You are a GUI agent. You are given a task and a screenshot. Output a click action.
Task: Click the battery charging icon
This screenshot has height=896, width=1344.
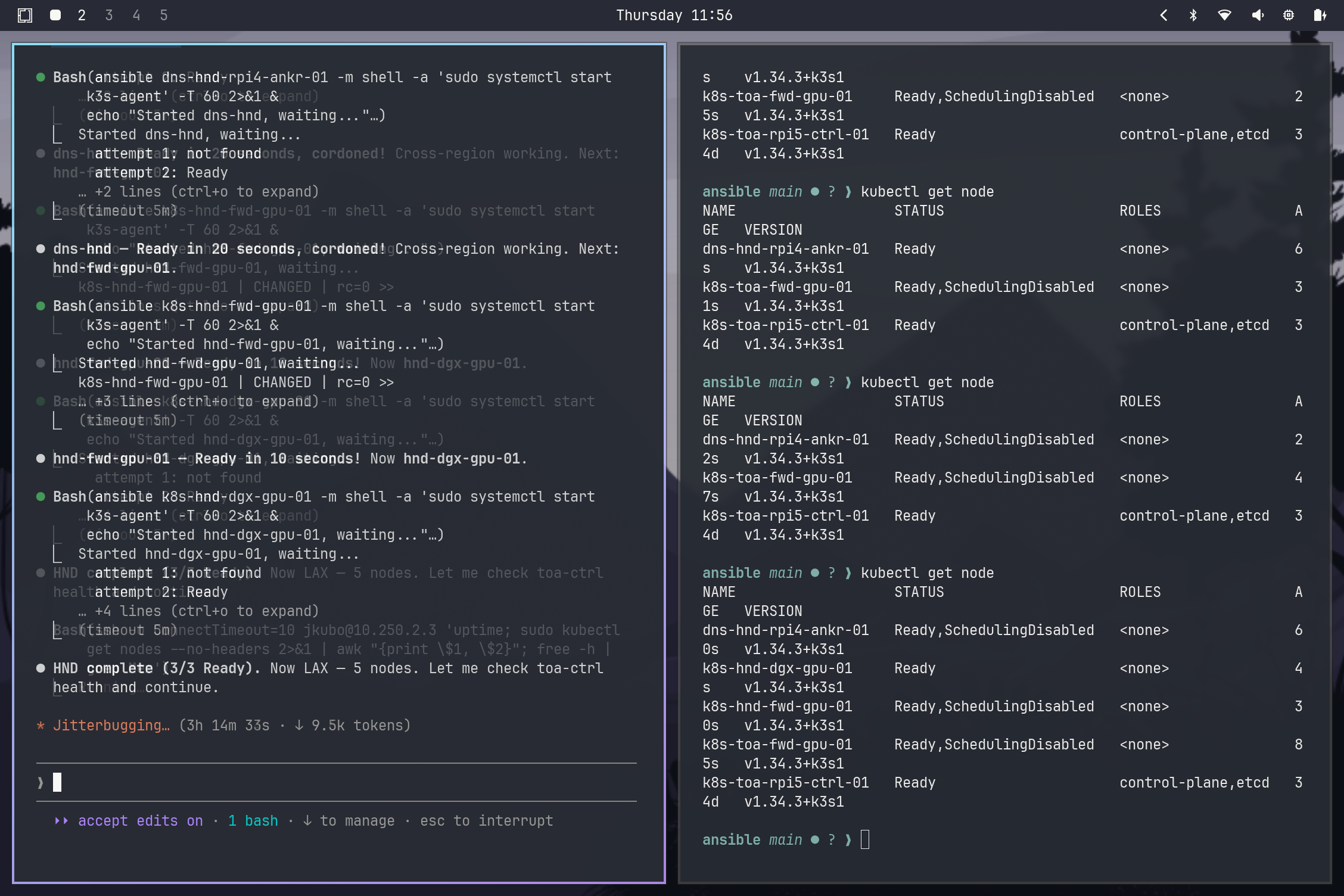tap(1320, 15)
